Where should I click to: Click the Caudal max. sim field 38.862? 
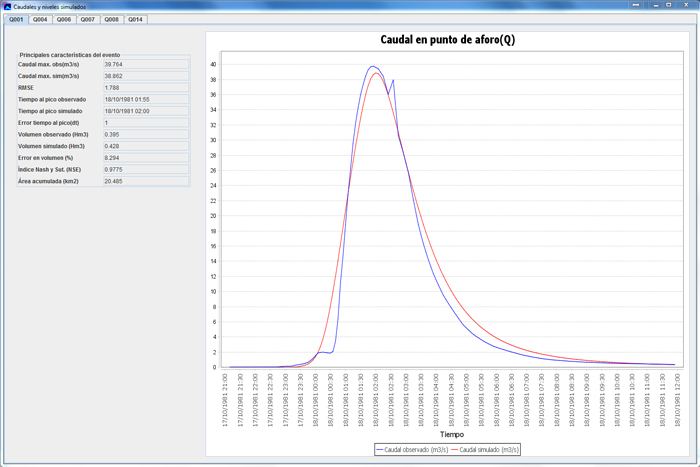146,76
